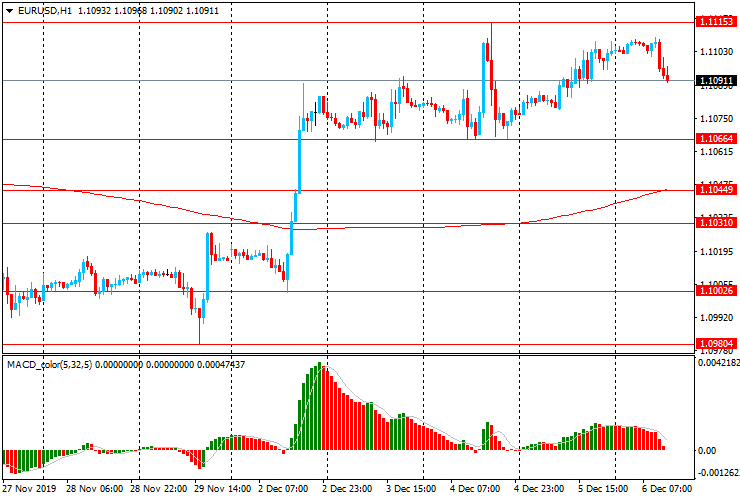The height and width of the screenshot is (500, 740).
Task: Click the 1.10615 price scale value
Action: (716, 152)
